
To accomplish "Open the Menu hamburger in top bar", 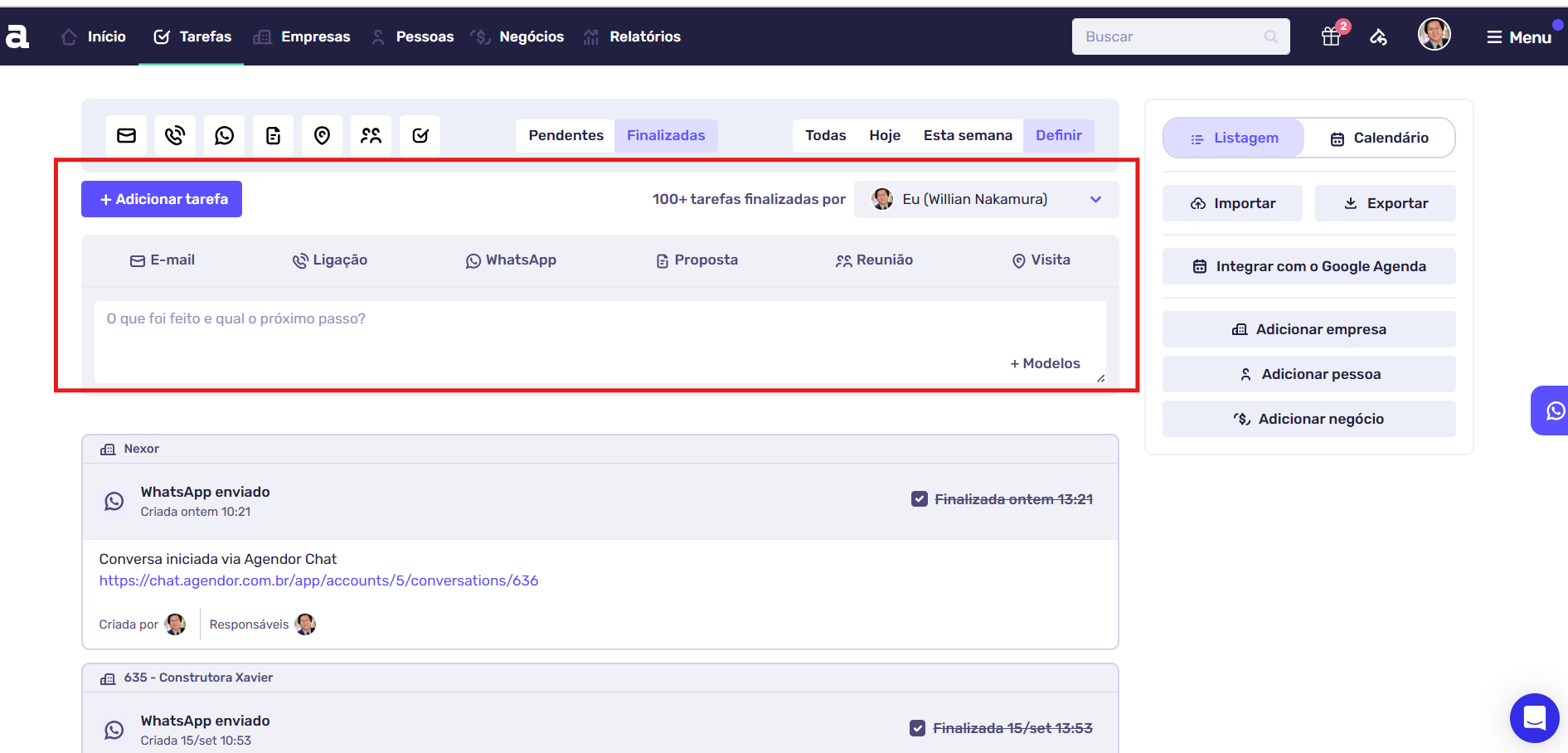I will [1518, 37].
